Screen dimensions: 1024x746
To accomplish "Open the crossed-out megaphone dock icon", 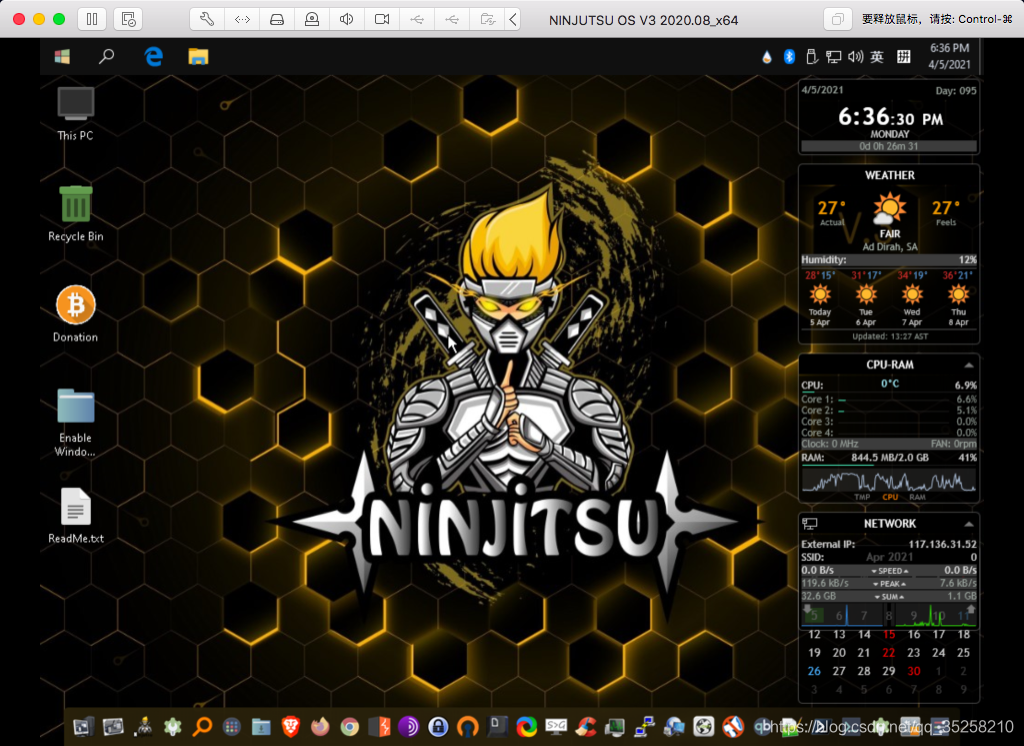I will [733, 726].
